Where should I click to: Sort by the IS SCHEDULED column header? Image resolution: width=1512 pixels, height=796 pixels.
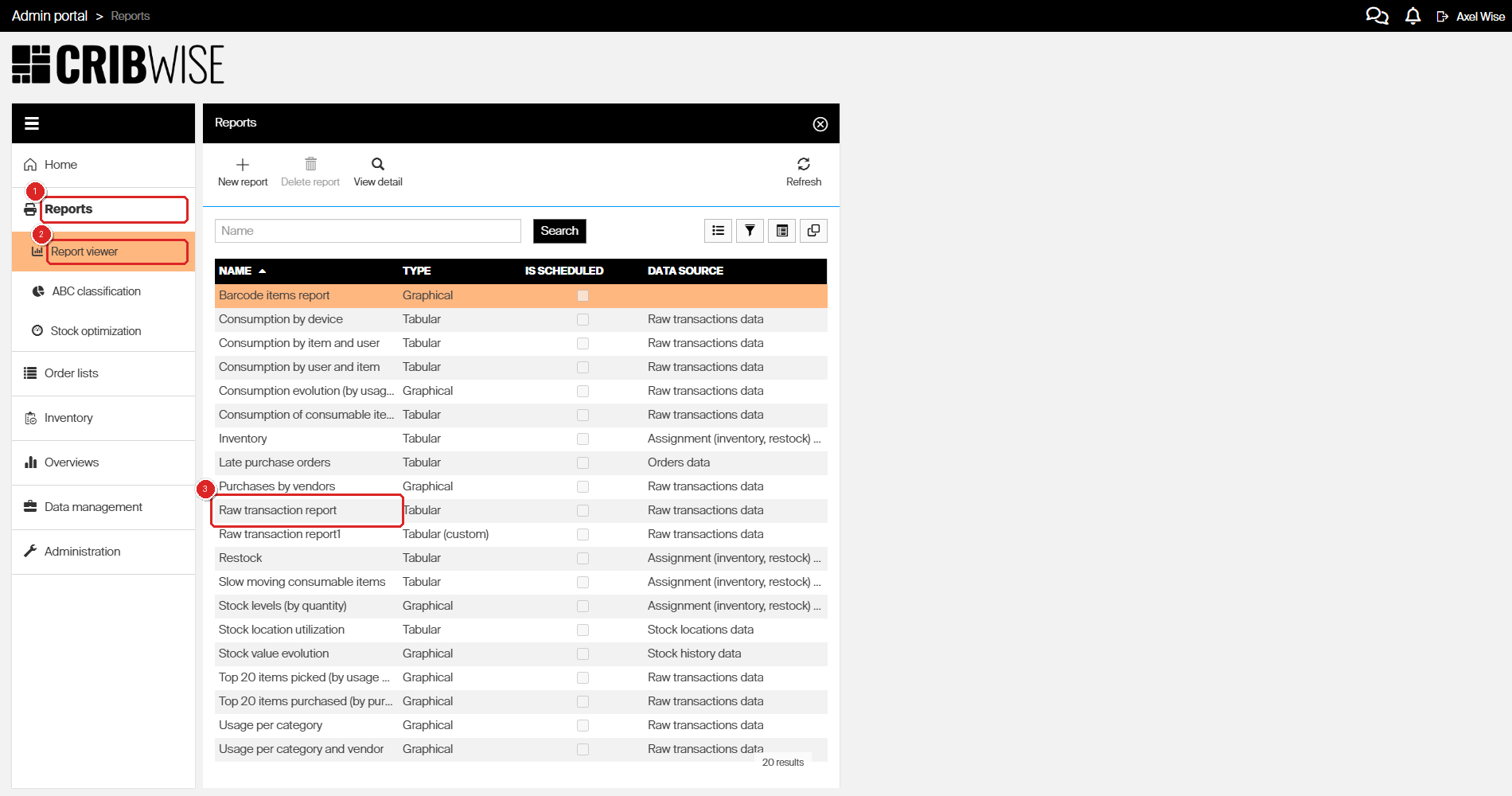[564, 271]
